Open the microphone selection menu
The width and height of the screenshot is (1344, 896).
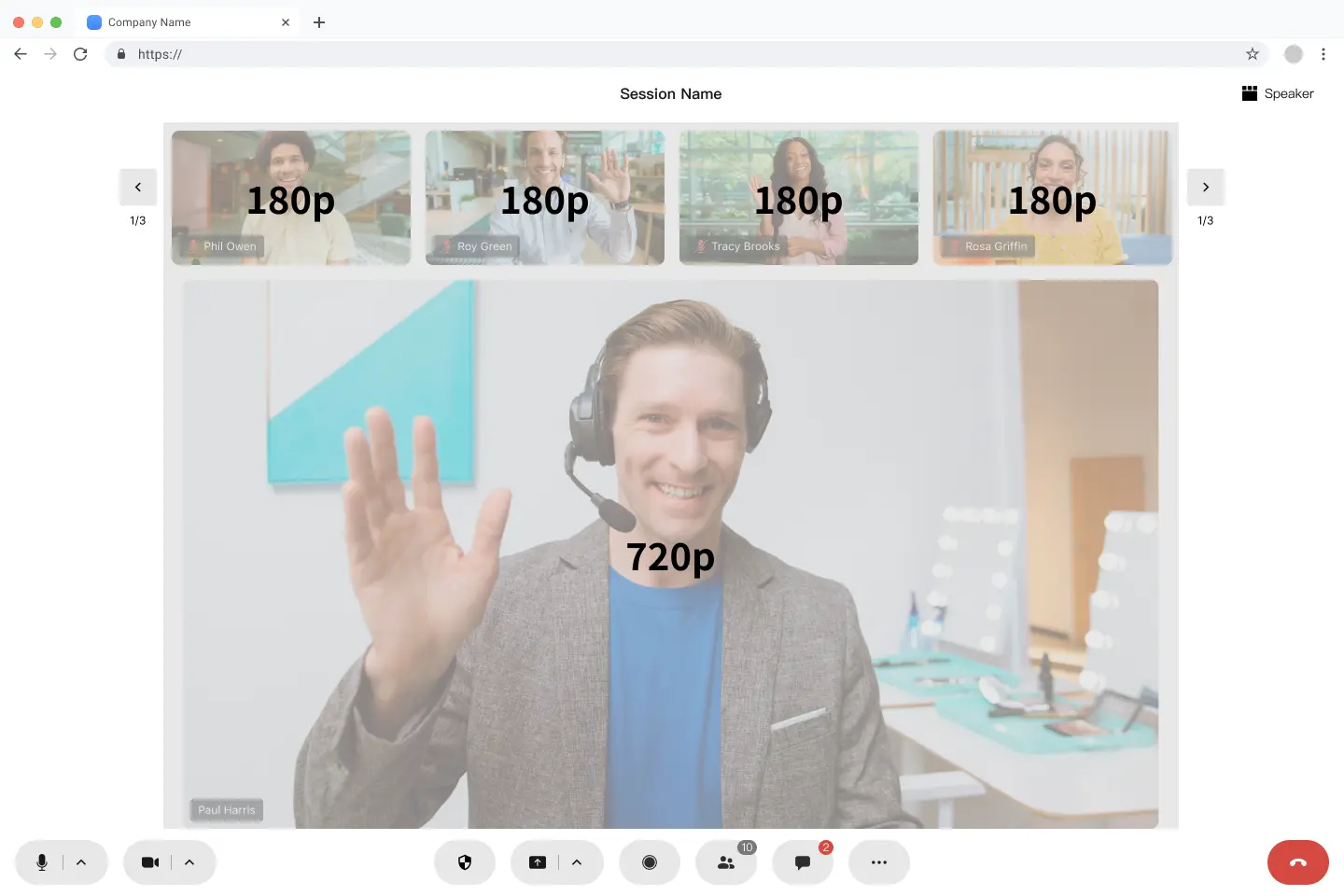click(82, 861)
